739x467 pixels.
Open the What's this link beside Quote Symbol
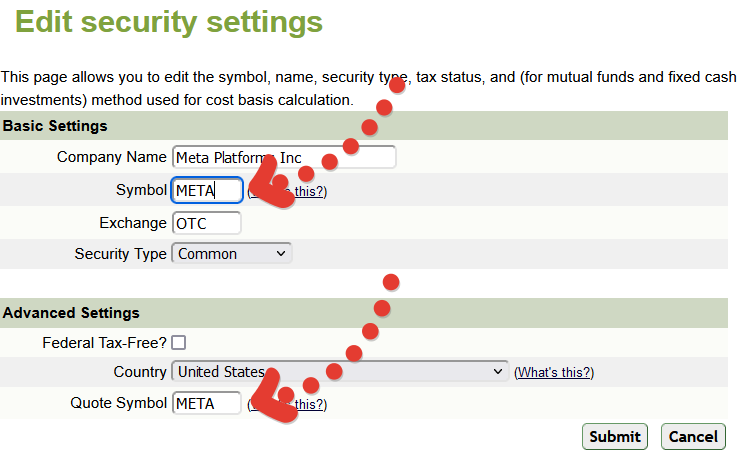pos(287,404)
